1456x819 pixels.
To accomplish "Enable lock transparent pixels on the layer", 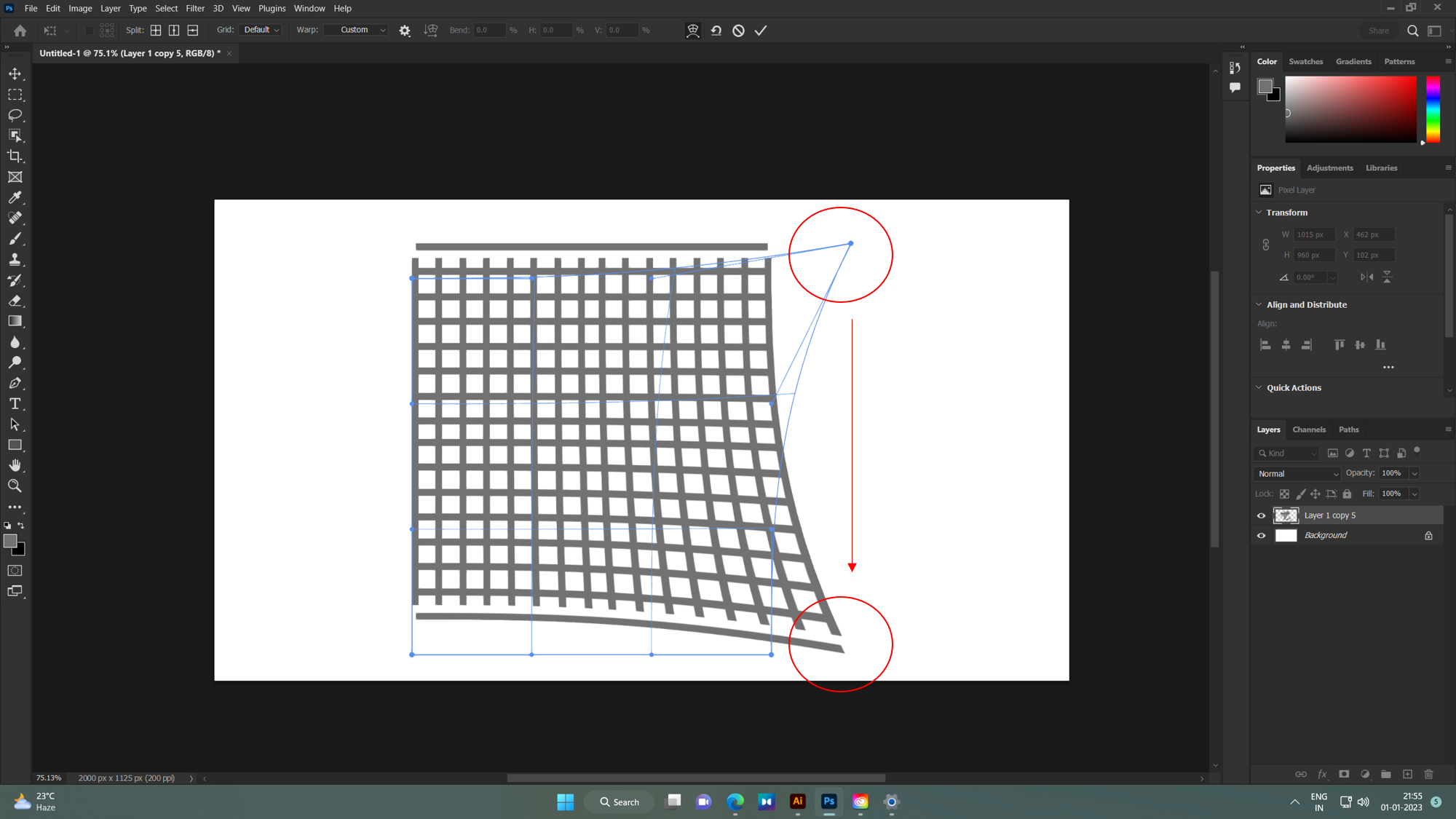I will (x=1285, y=494).
